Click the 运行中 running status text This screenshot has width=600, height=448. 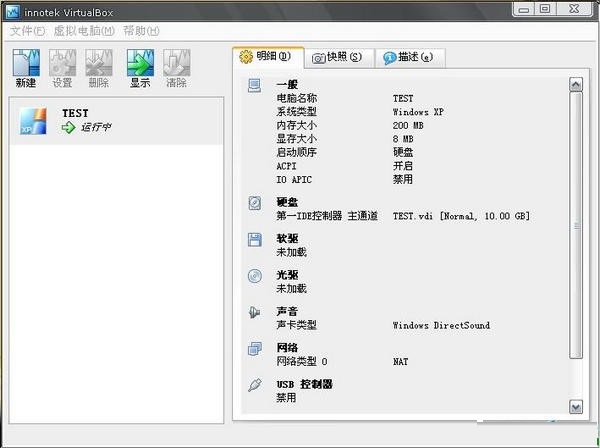[x=96, y=127]
